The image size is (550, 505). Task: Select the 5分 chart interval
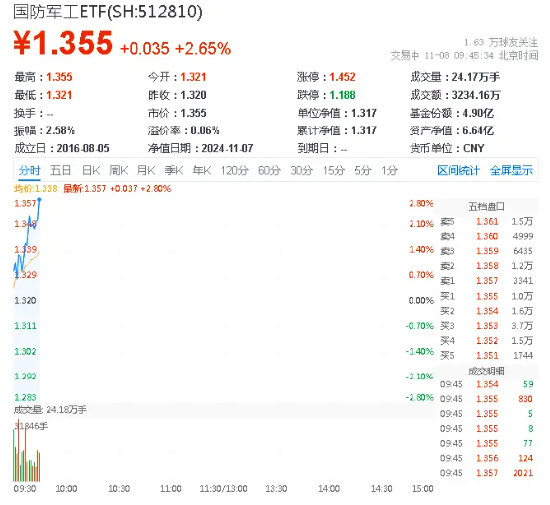coord(362,170)
